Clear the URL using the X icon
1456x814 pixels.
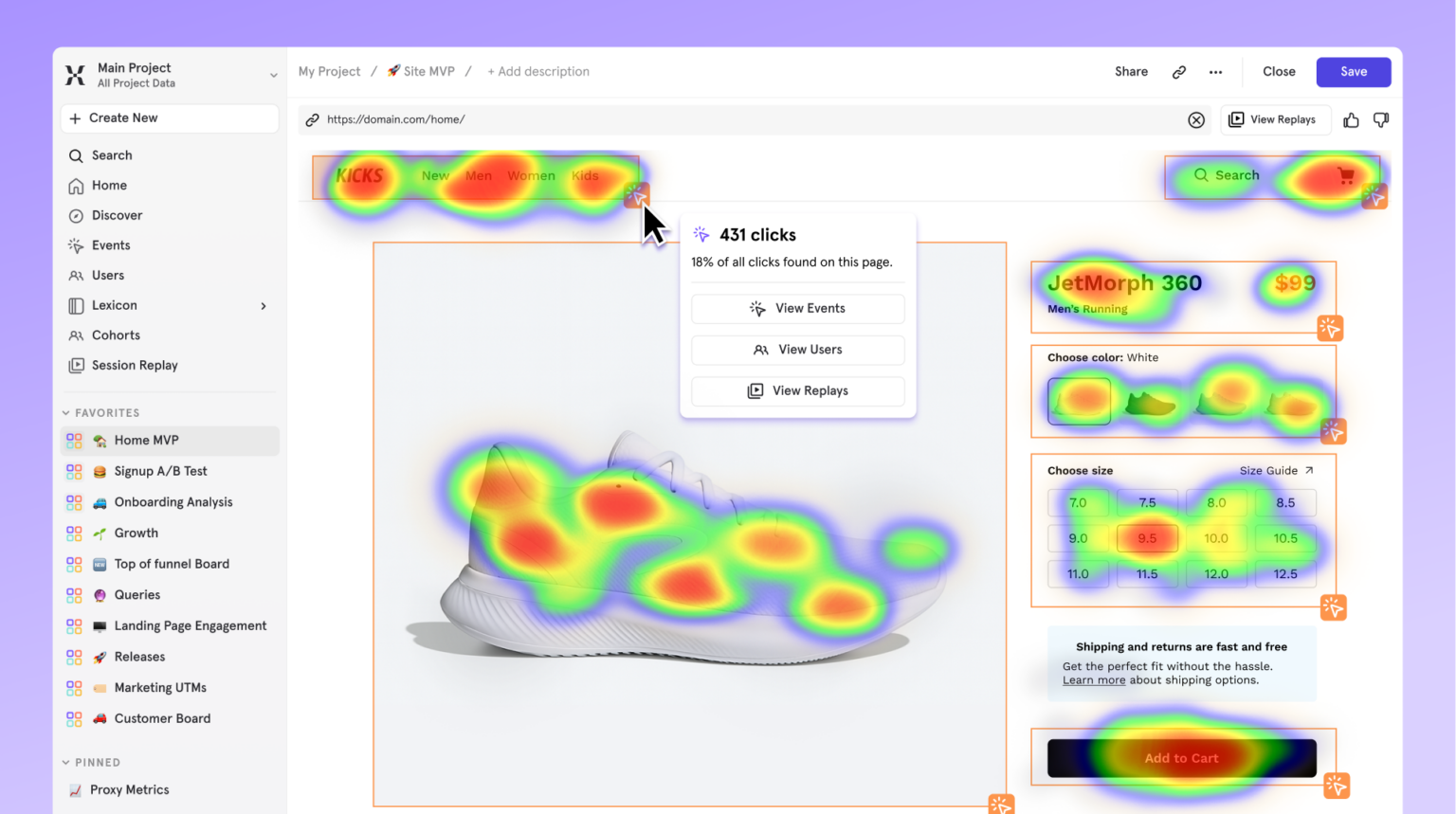click(1196, 119)
